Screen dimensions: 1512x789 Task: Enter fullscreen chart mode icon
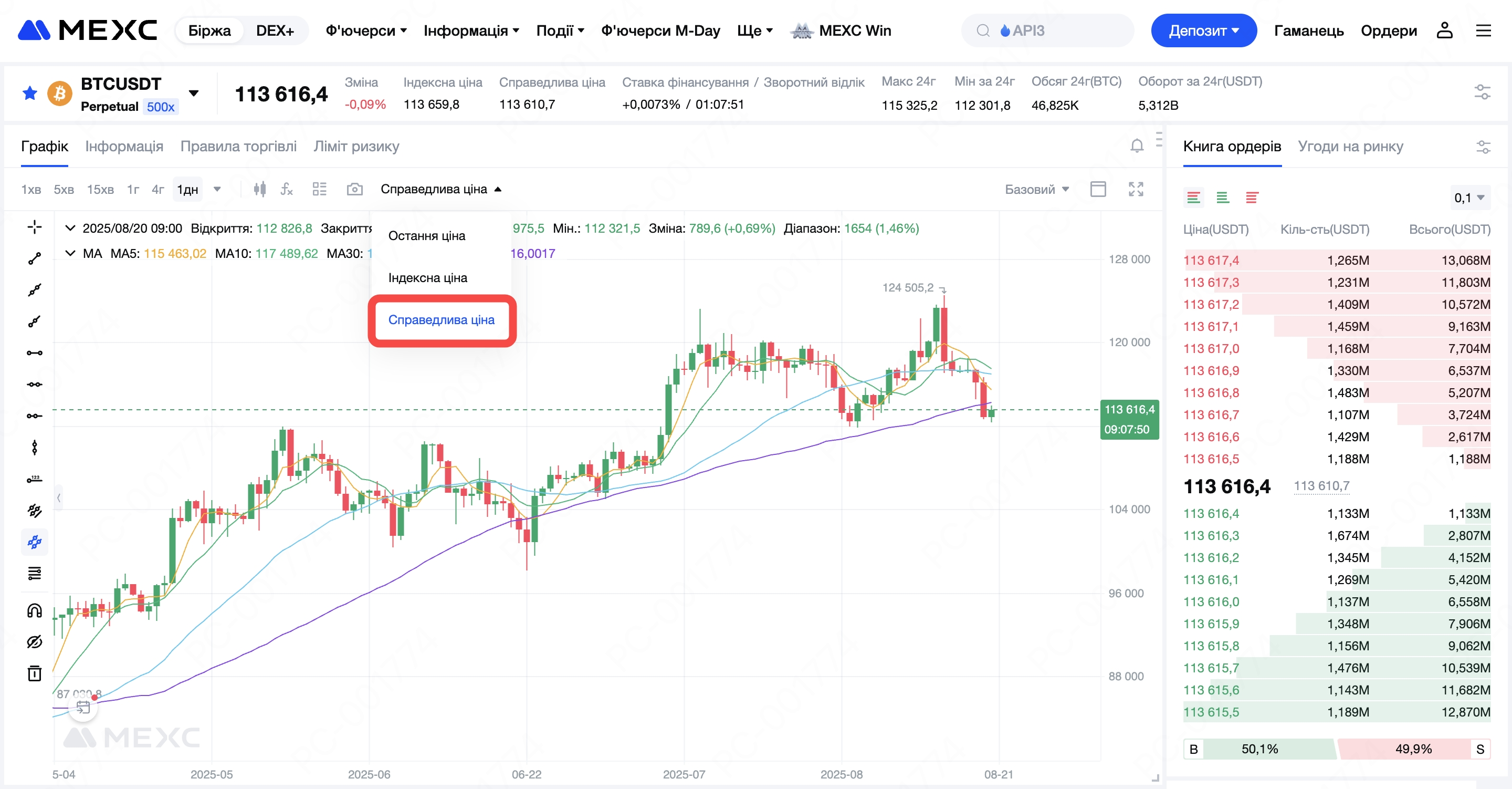(x=1136, y=189)
